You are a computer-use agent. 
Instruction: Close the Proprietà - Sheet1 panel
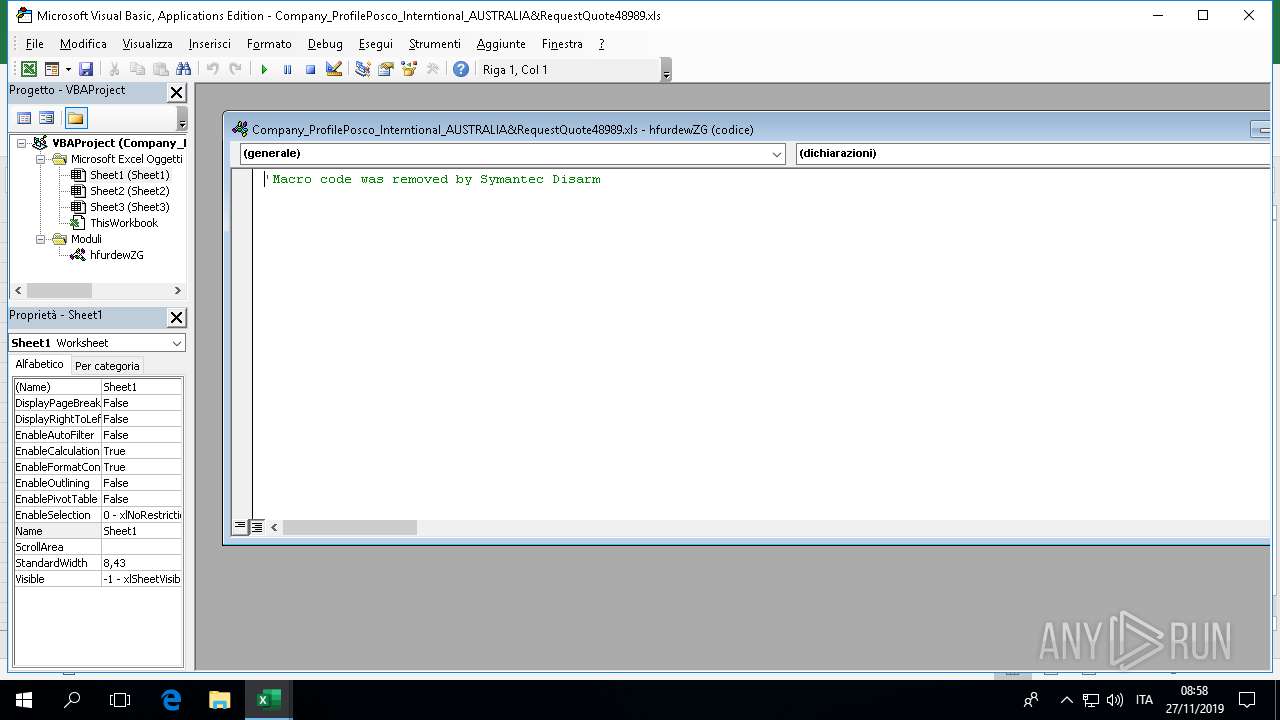pos(176,317)
